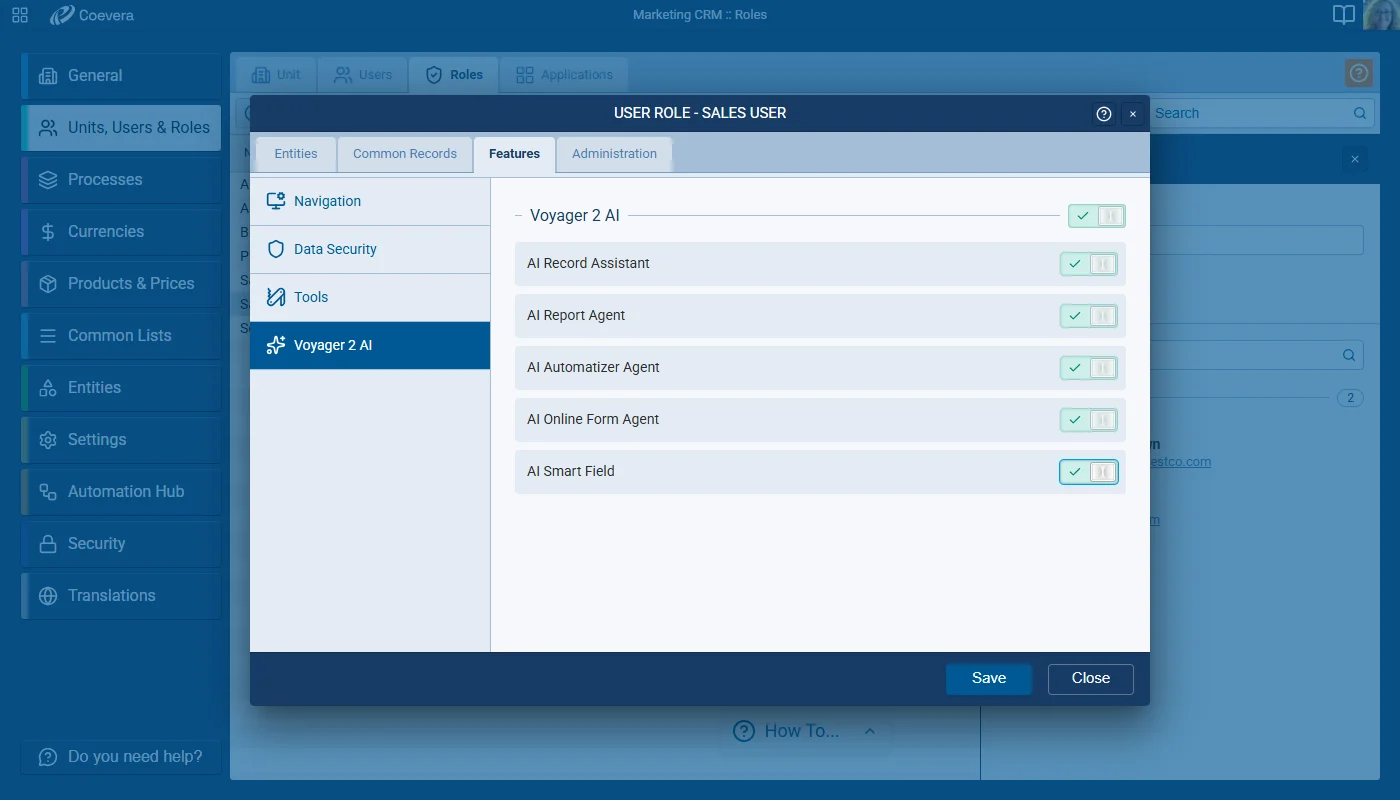The width and height of the screenshot is (1400, 800).
Task: Click the AI Record Assistant label
Action: 588,264
